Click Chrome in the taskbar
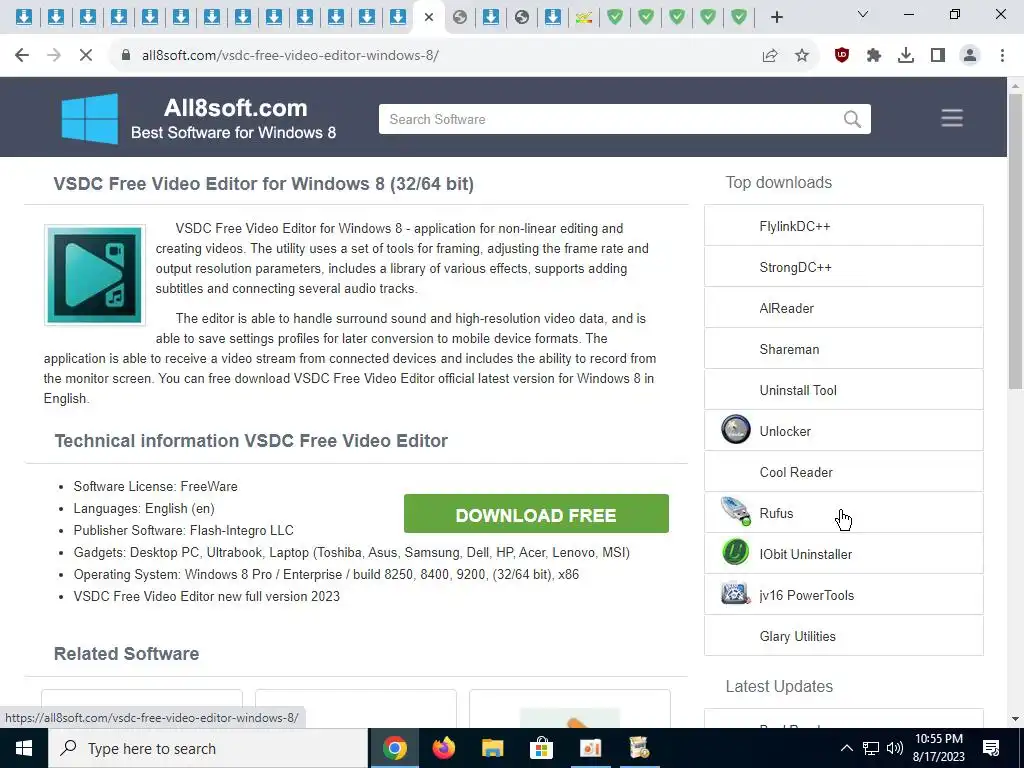Image resolution: width=1024 pixels, height=768 pixels. point(394,748)
